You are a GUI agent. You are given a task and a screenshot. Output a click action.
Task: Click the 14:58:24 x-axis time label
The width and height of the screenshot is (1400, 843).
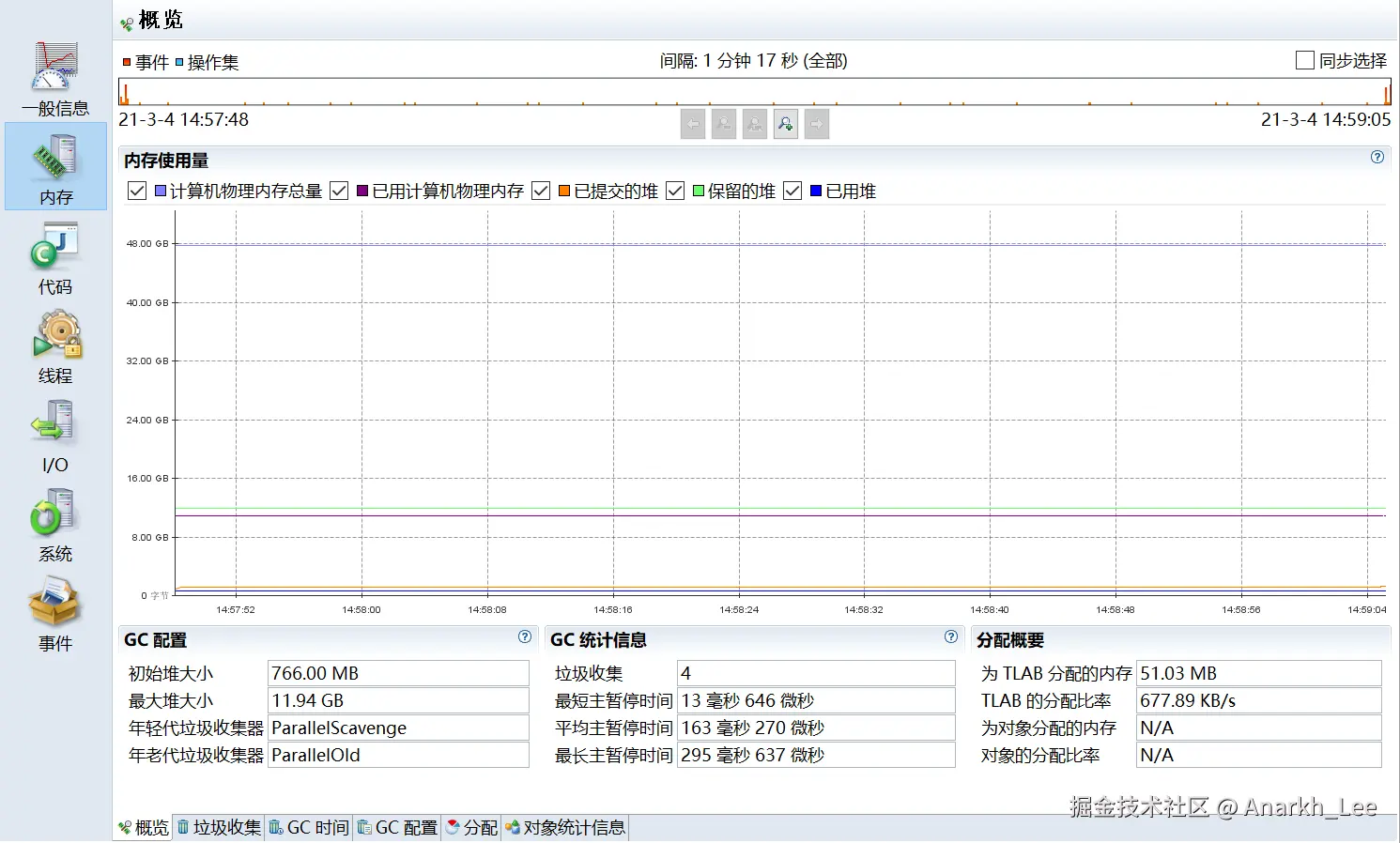[x=739, y=609]
